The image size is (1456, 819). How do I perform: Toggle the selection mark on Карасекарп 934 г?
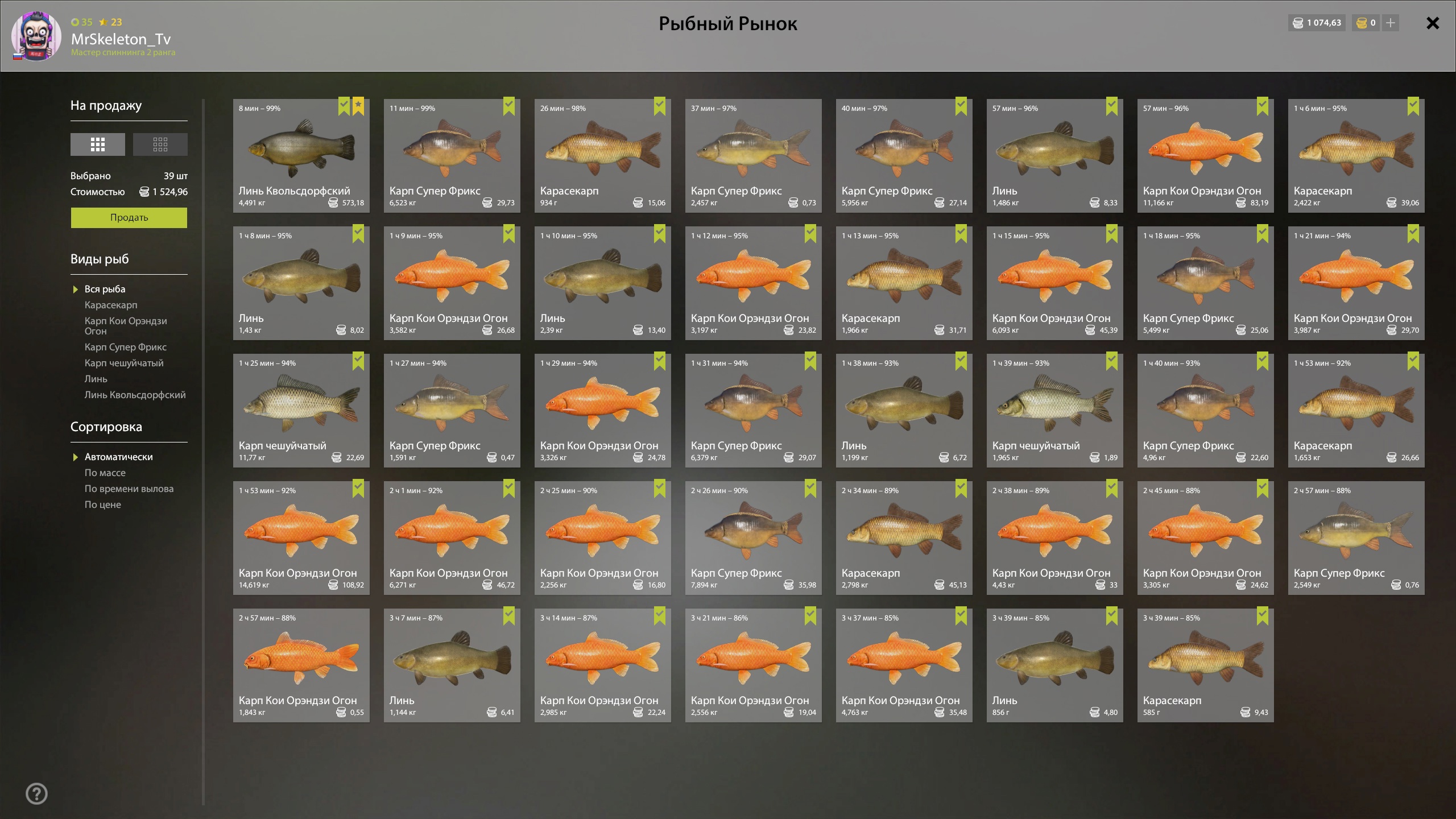(x=660, y=106)
